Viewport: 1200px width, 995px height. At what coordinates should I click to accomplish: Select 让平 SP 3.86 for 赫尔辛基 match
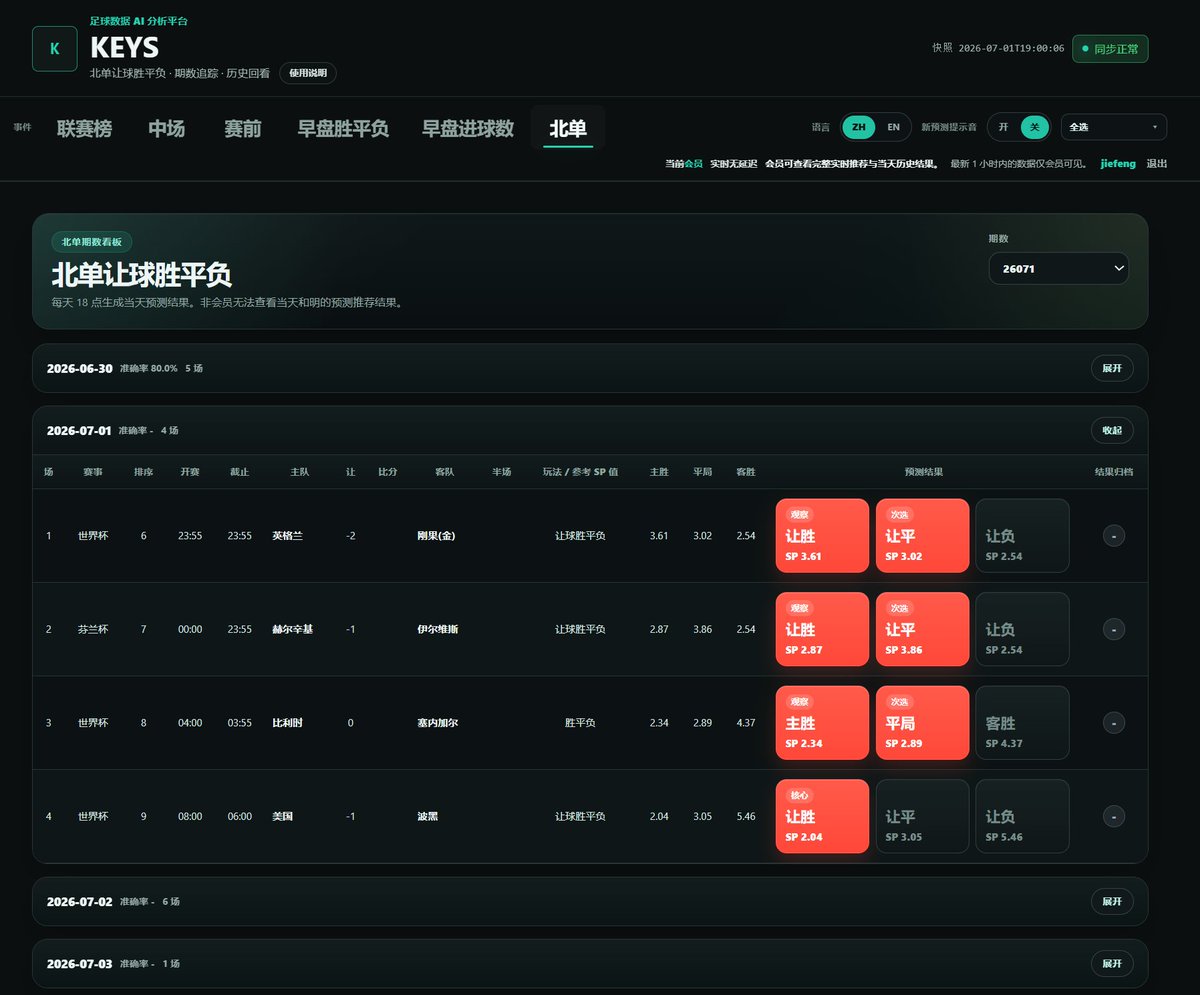tap(922, 629)
